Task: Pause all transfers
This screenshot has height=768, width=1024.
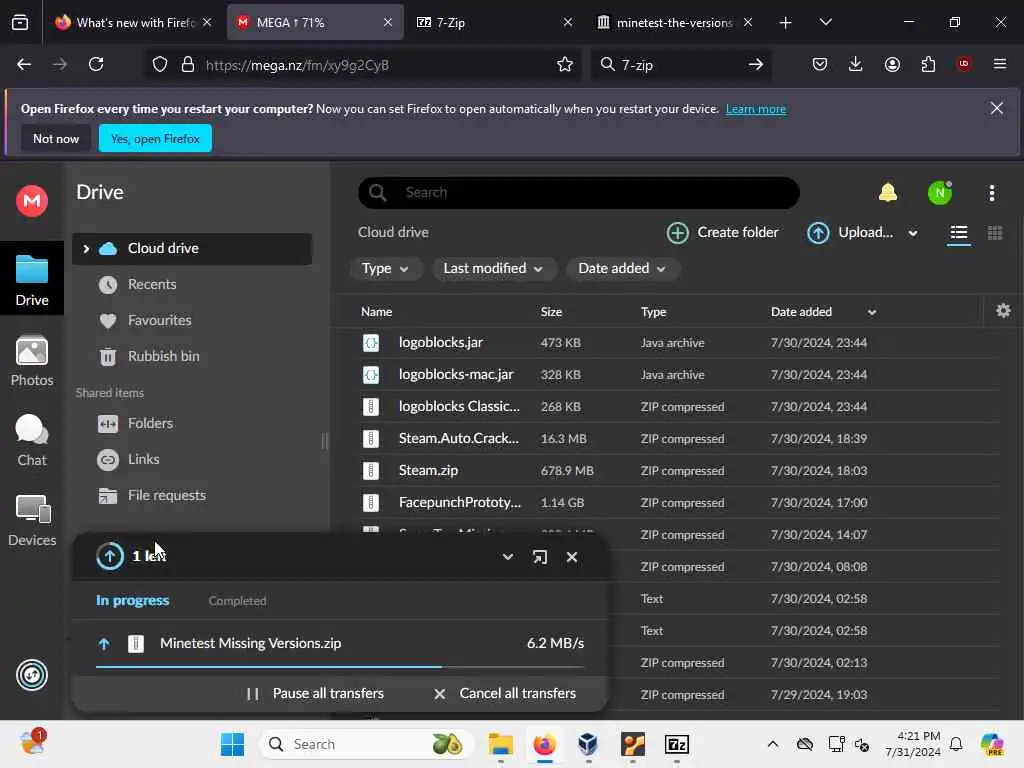Action: [315, 693]
